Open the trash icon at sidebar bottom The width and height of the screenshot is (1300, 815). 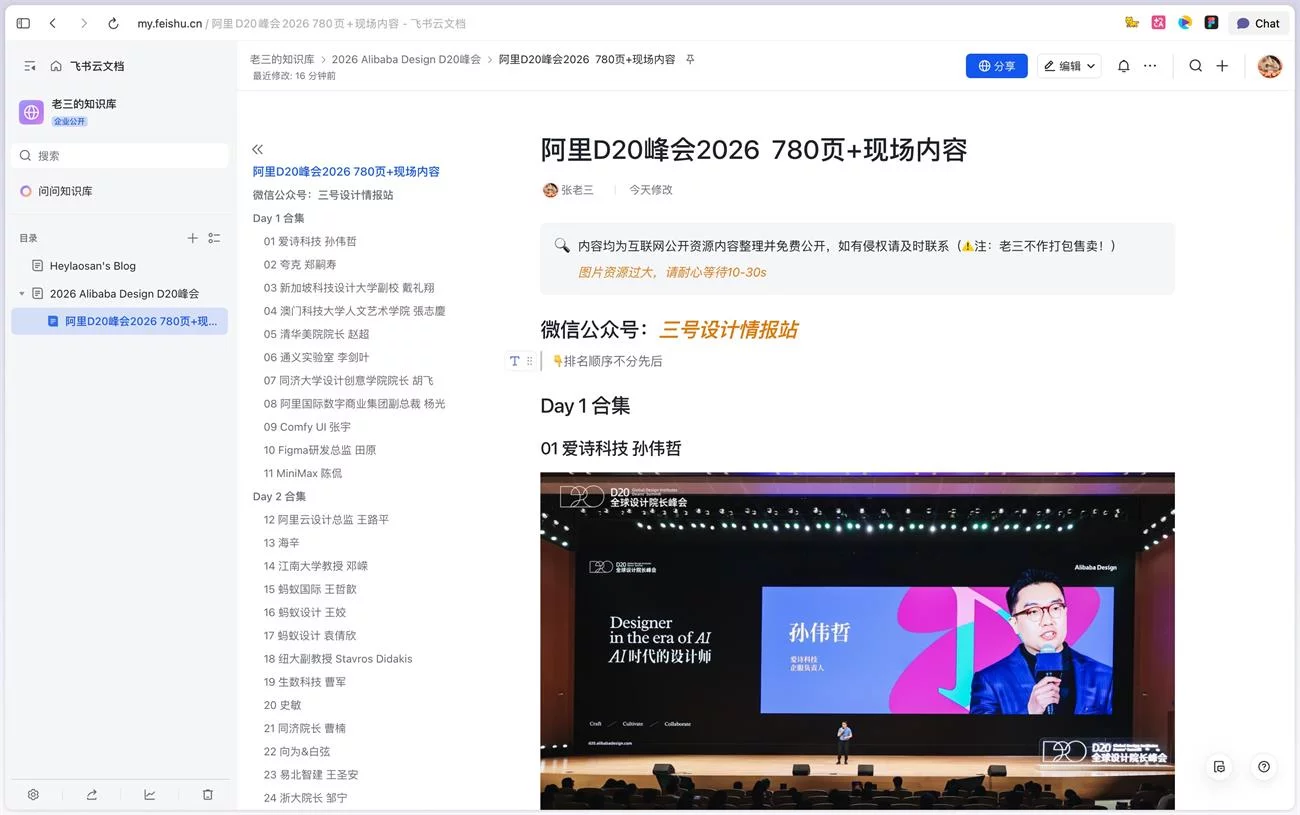point(208,795)
